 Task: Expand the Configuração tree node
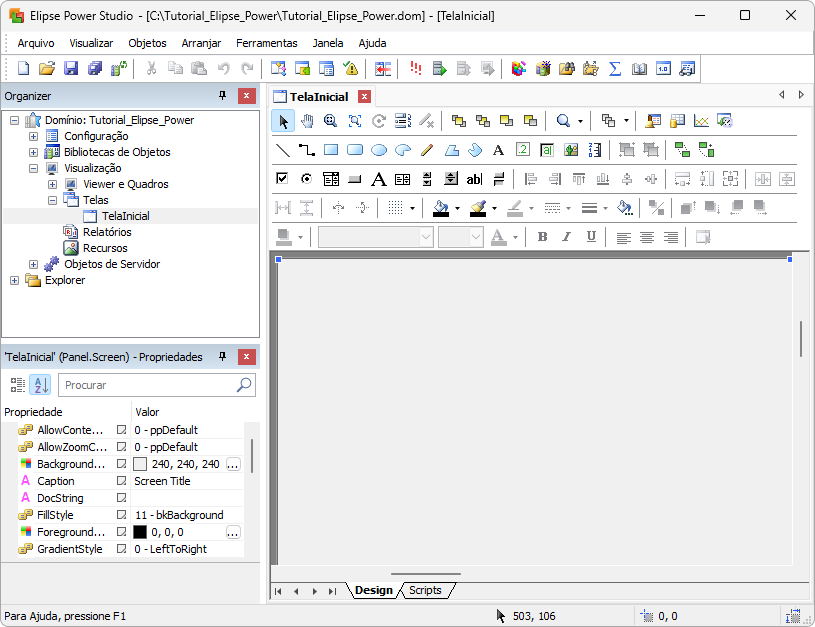coord(33,136)
